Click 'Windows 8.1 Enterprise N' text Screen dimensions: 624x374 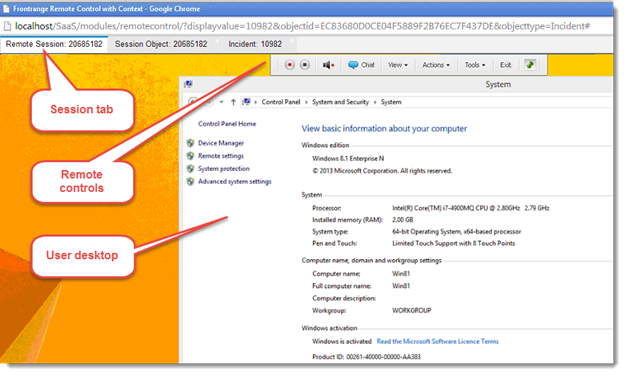tap(348, 158)
